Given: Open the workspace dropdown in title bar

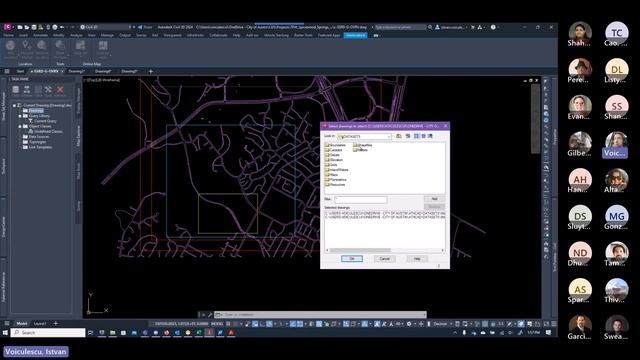Looking at the screenshot, I should (x=130, y=27).
